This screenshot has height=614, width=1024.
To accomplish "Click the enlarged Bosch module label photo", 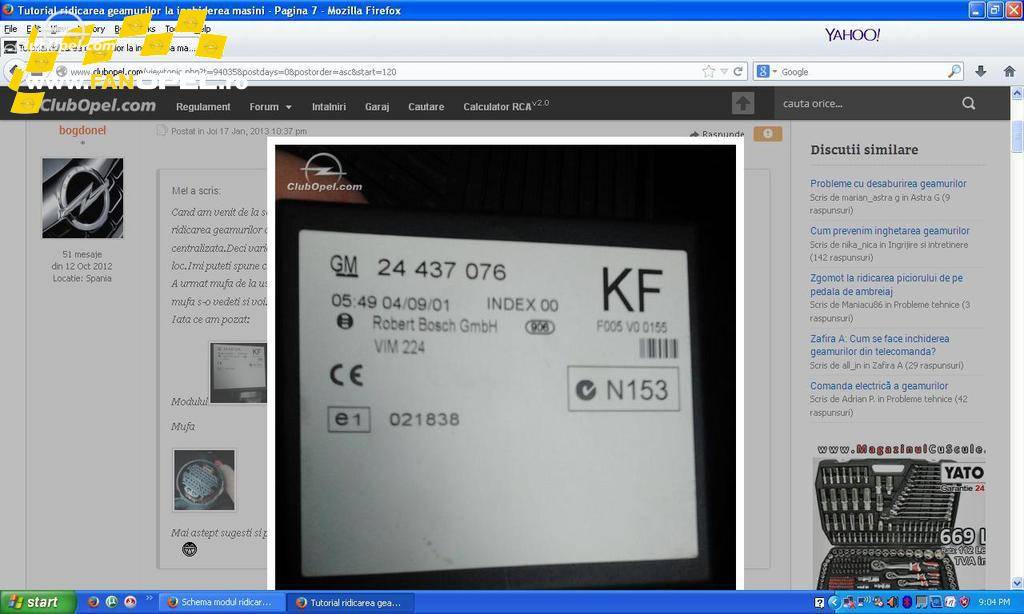I will 505,367.
